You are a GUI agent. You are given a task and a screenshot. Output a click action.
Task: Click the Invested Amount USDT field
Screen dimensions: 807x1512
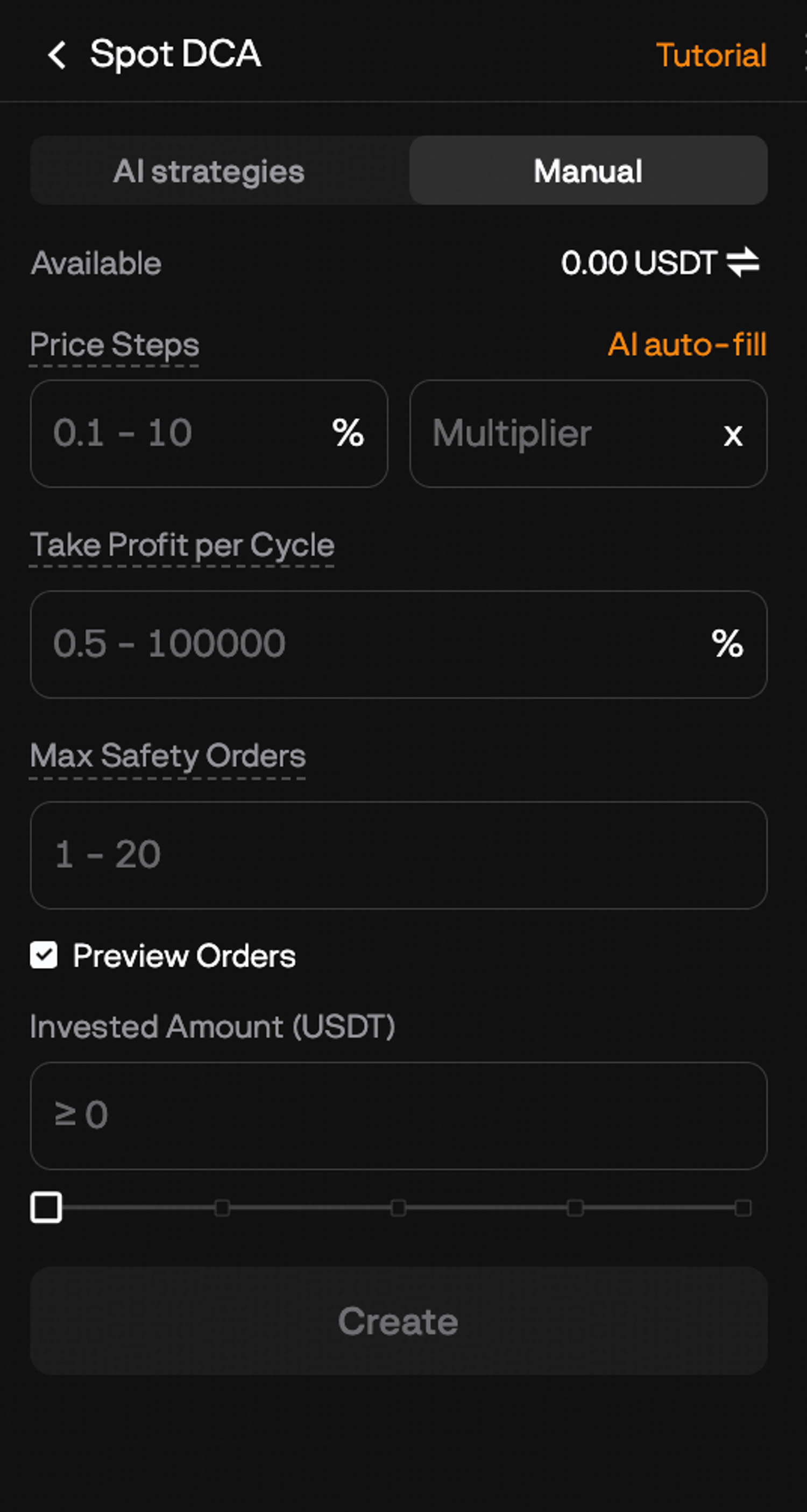(x=399, y=1115)
